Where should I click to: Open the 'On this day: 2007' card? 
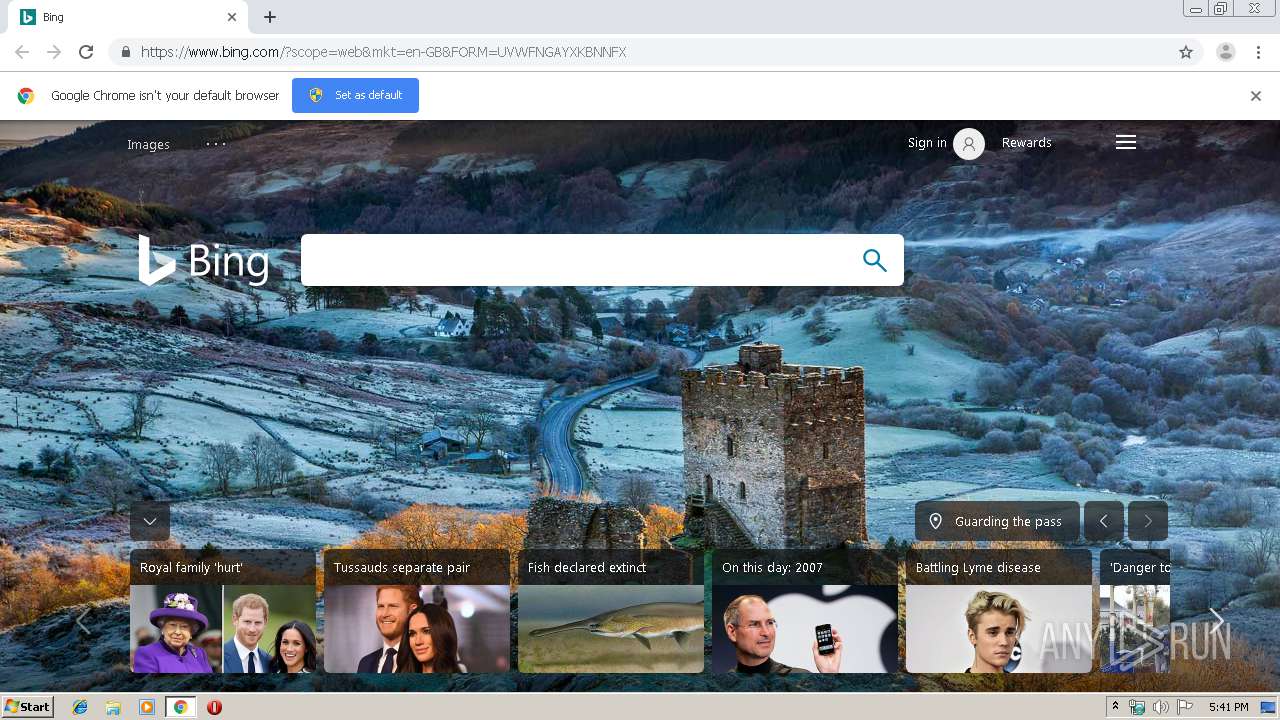click(x=805, y=611)
